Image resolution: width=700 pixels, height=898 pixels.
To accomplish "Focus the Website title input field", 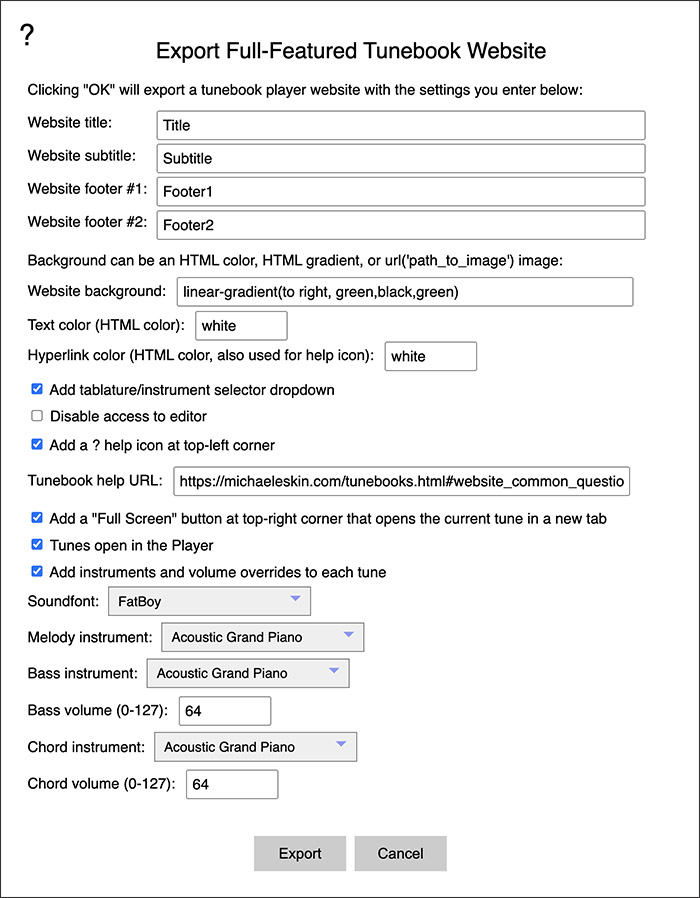I will [x=401, y=125].
